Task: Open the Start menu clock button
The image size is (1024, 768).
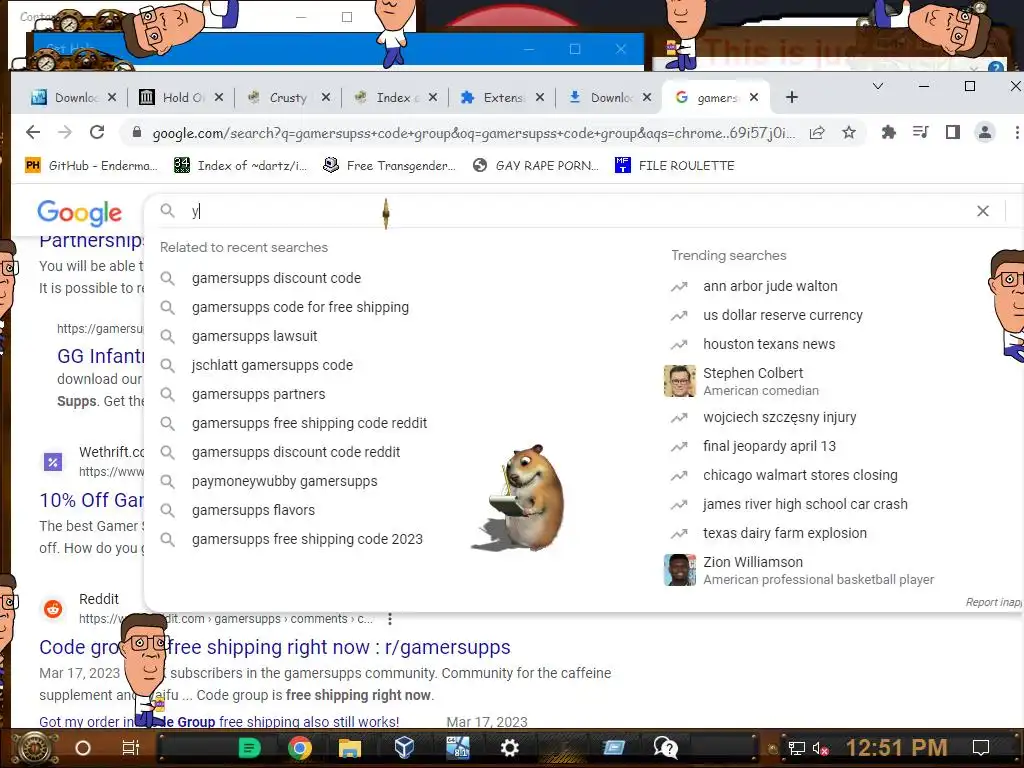Action: (x=34, y=748)
